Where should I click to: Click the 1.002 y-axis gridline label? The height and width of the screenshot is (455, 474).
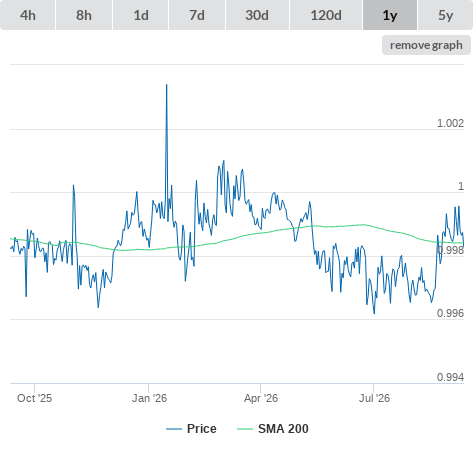(x=450, y=123)
